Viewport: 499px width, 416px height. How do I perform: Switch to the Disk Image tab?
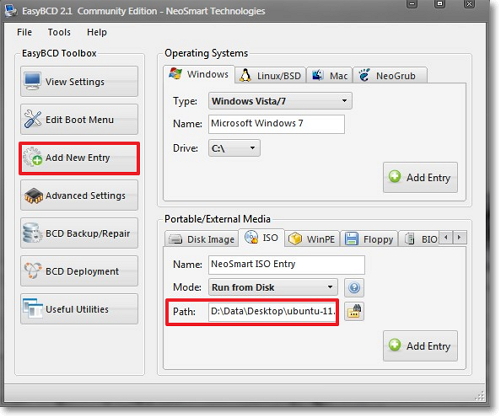(202, 239)
